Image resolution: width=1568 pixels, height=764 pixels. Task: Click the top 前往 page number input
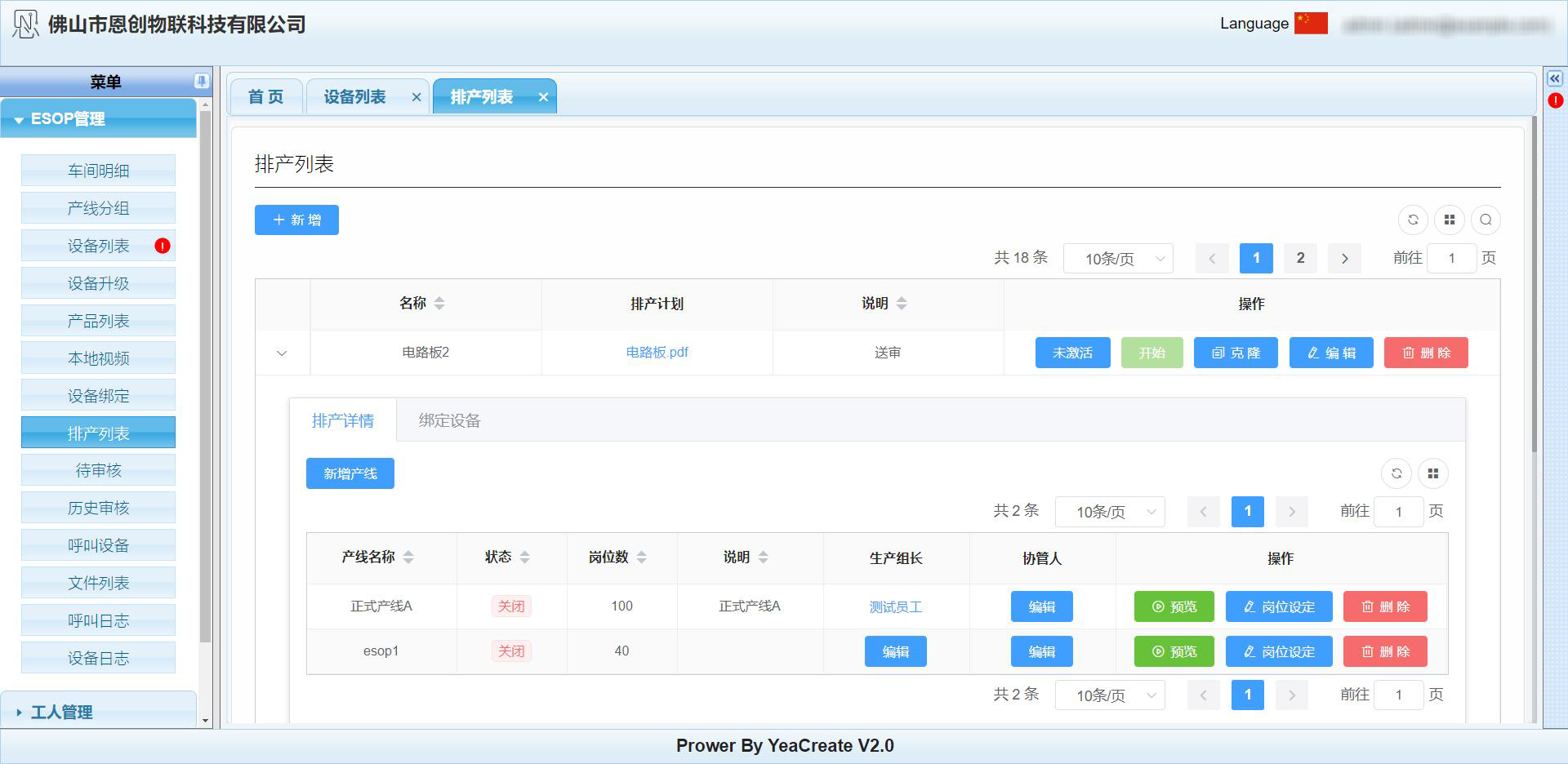coord(1451,259)
